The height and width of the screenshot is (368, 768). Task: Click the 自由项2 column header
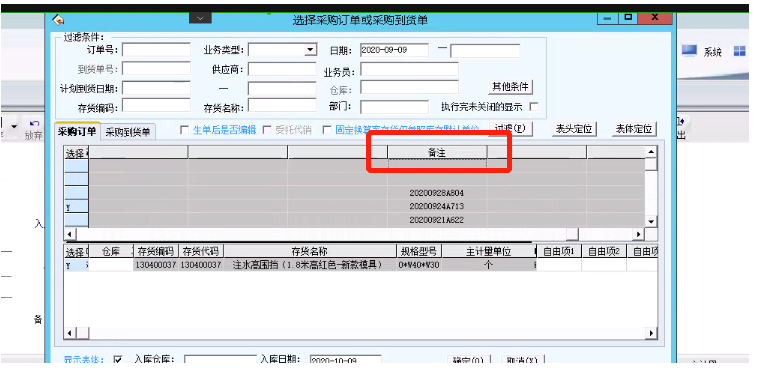click(604, 252)
